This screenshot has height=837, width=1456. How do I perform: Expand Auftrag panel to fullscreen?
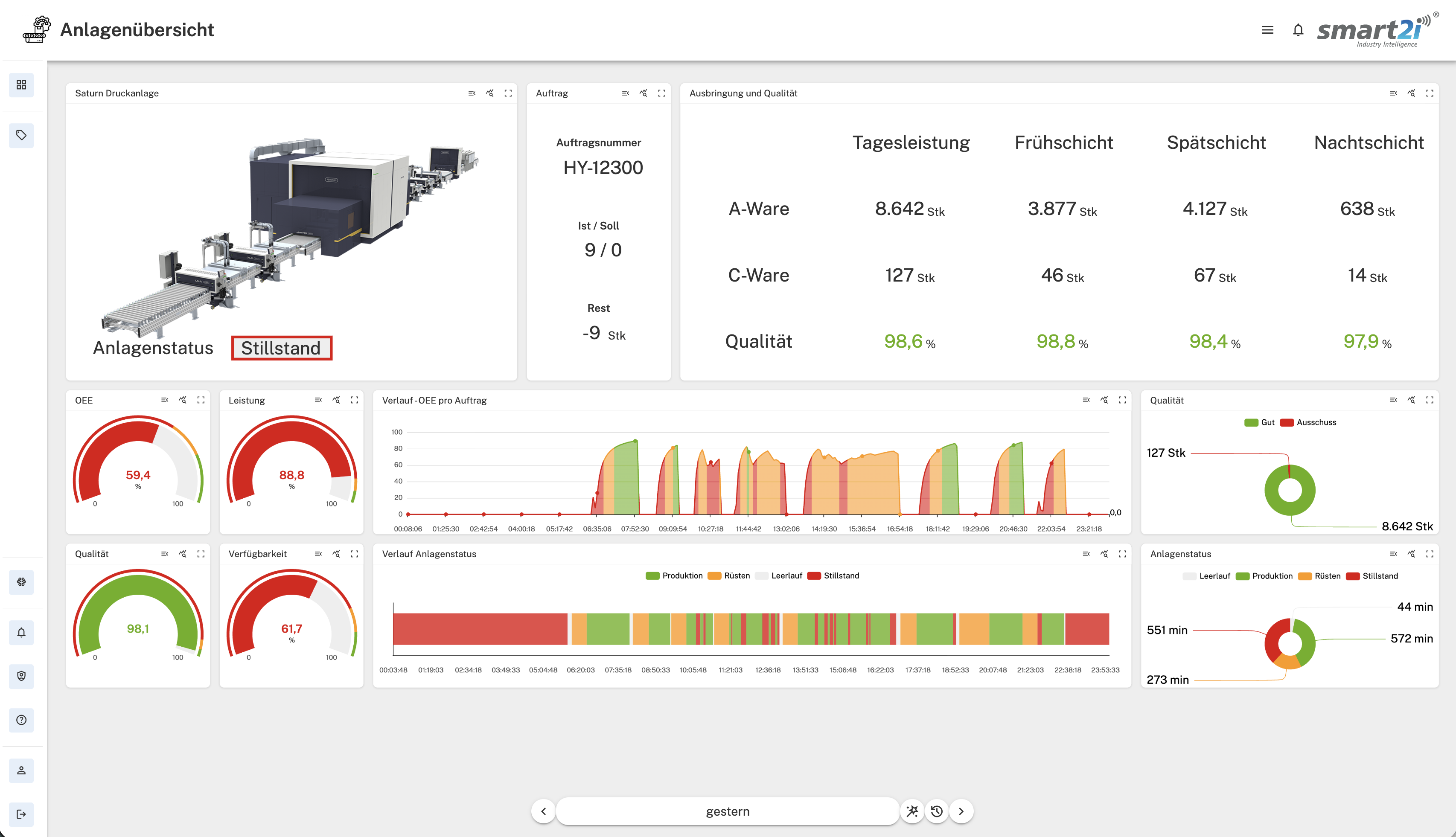[662, 93]
